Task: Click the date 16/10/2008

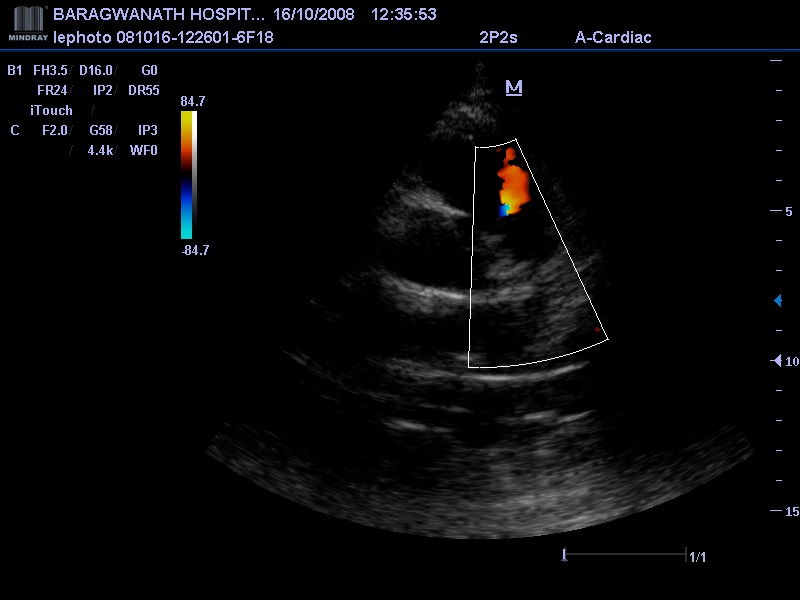Action: pyautogui.click(x=313, y=14)
